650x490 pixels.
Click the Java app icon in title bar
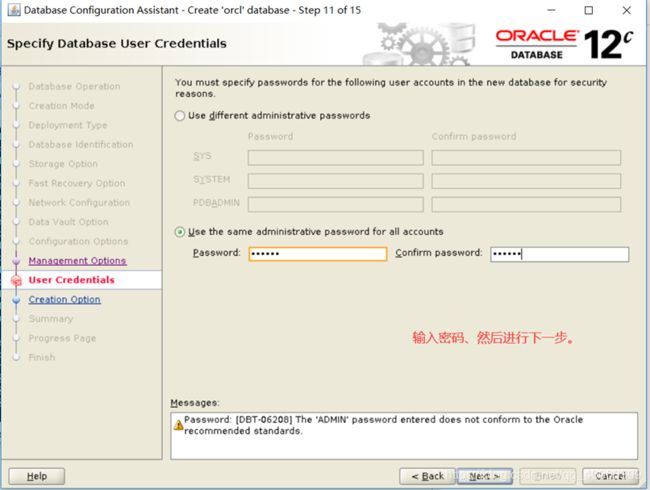[x=14, y=10]
